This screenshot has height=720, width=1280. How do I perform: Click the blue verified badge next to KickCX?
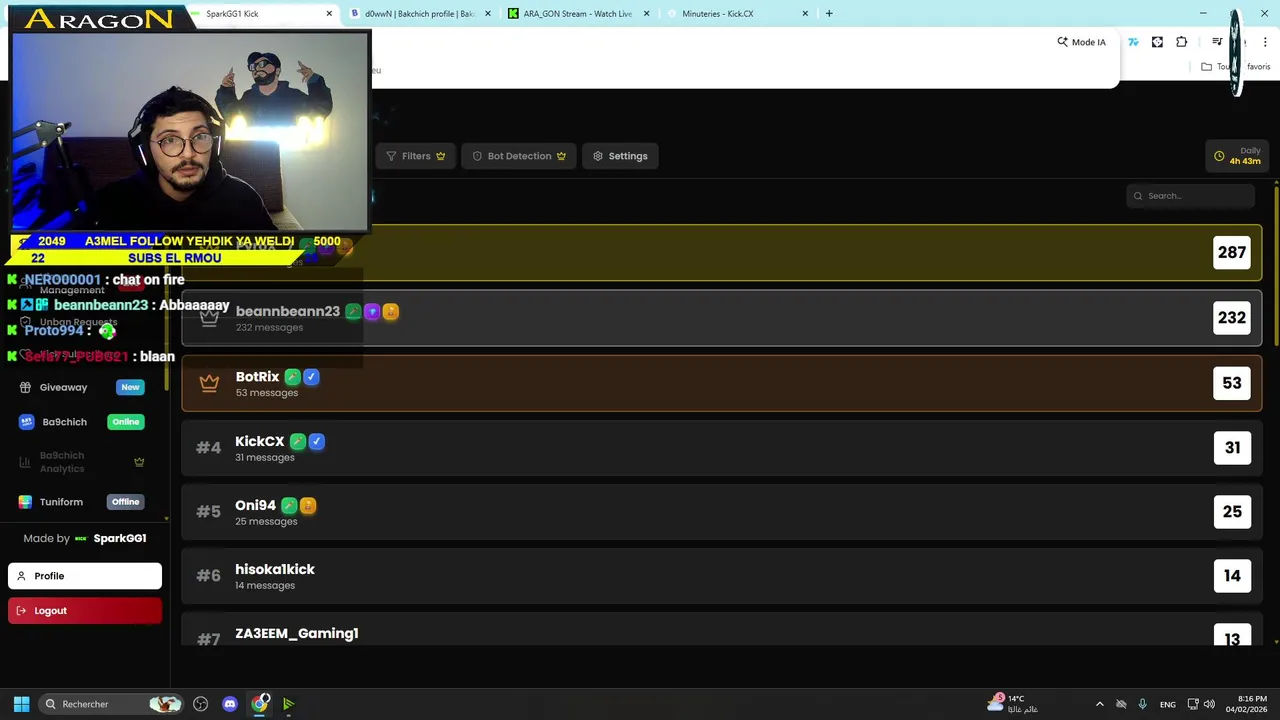pyautogui.click(x=316, y=441)
